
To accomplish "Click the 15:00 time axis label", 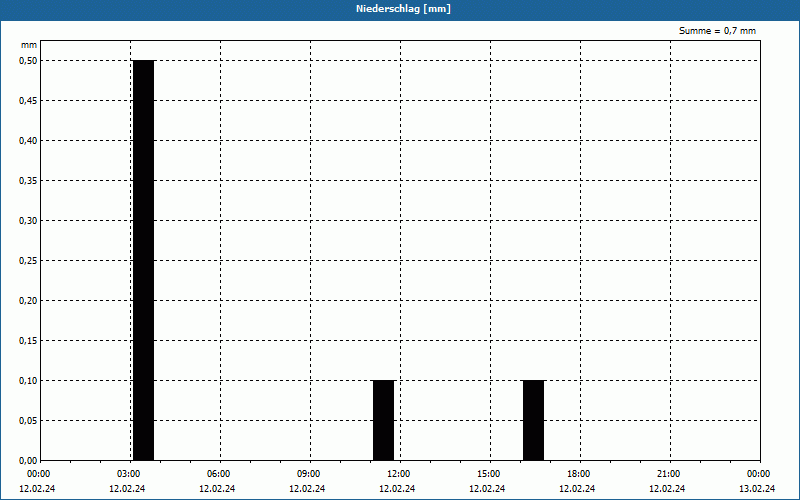I will click(490, 474).
